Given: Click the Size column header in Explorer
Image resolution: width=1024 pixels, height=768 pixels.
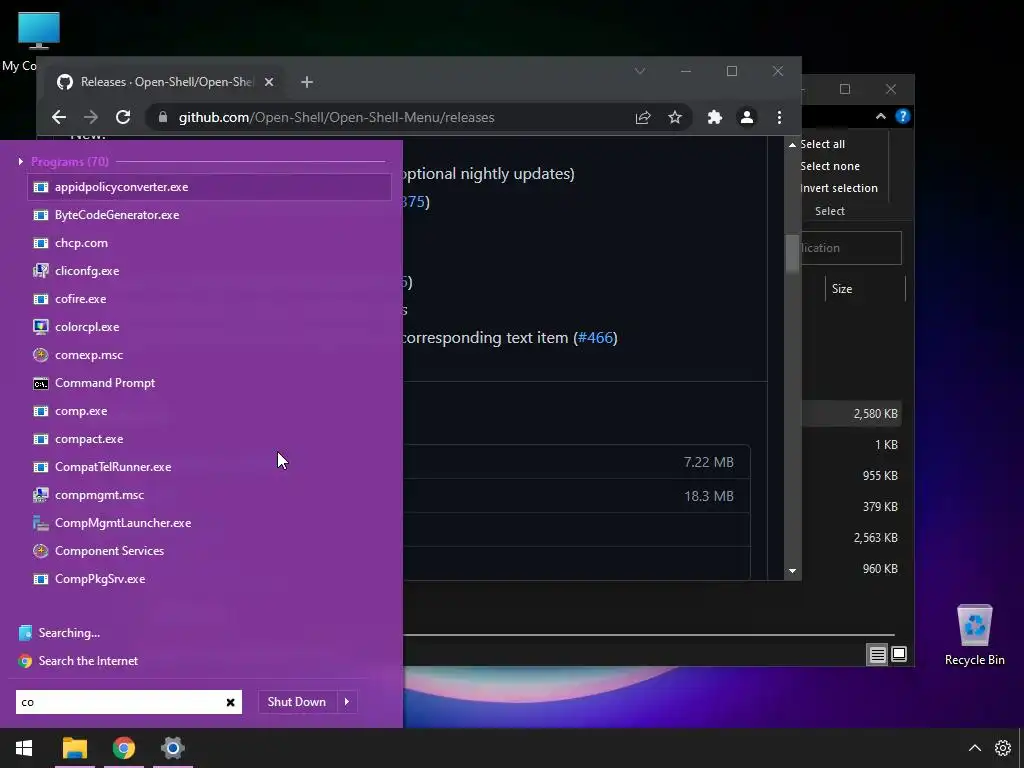Looking at the screenshot, I should [x=865, y=289].
